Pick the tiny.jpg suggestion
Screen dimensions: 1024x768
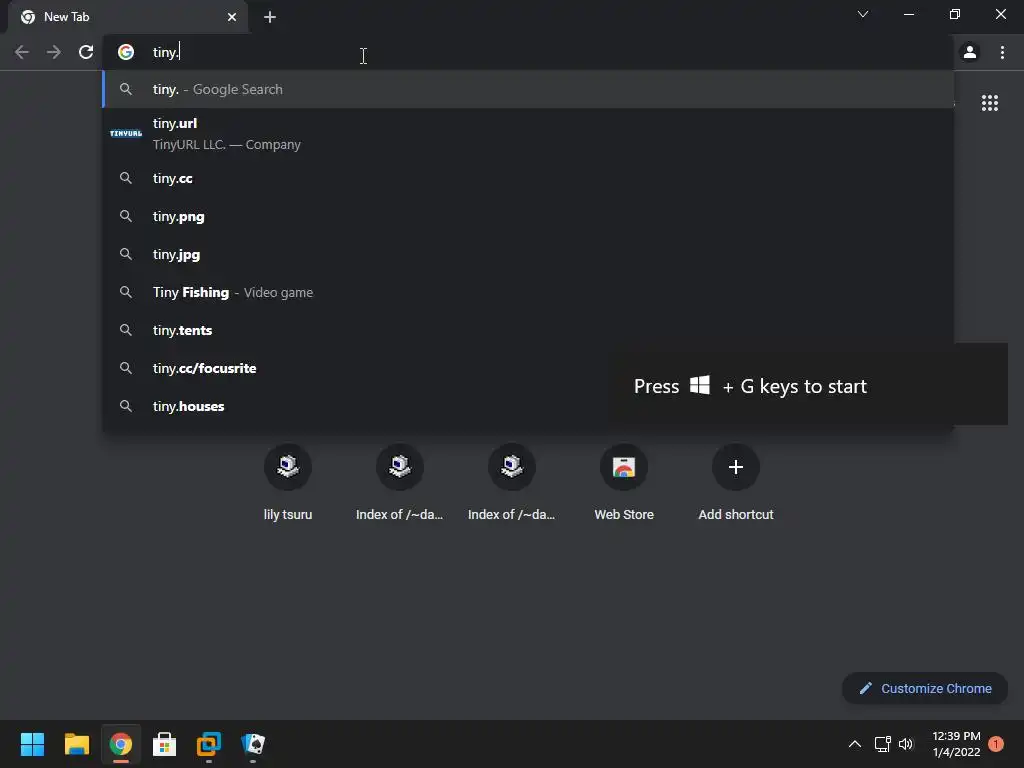tap(528, 254)
